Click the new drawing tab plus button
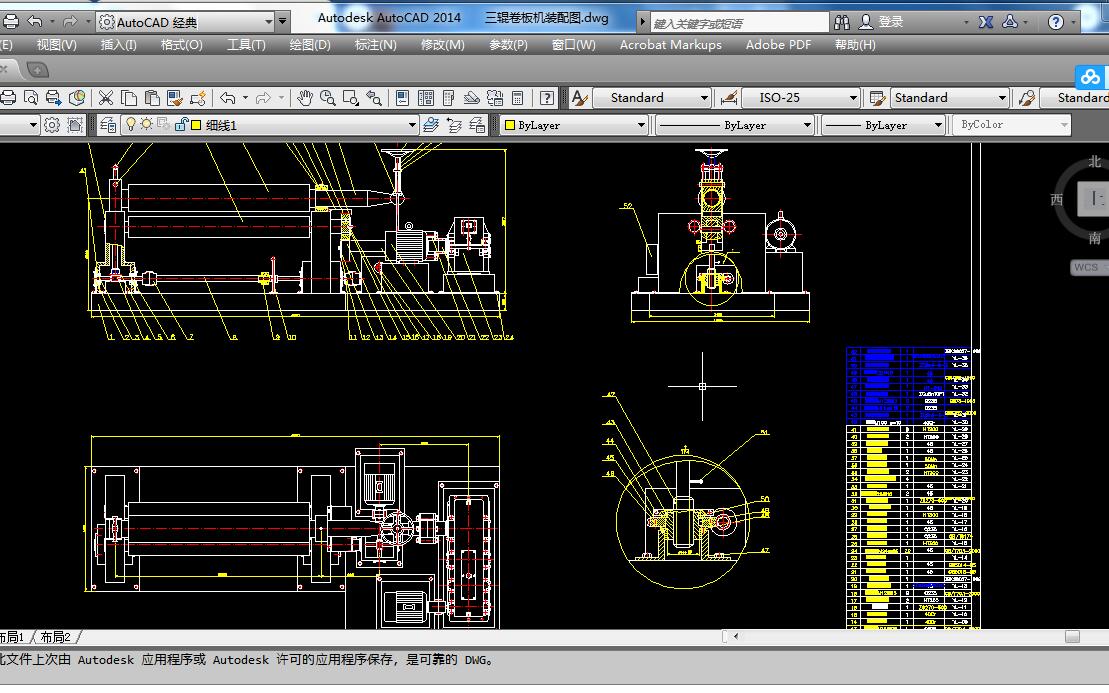This screenshot has height=693, width=1109. 37,70
